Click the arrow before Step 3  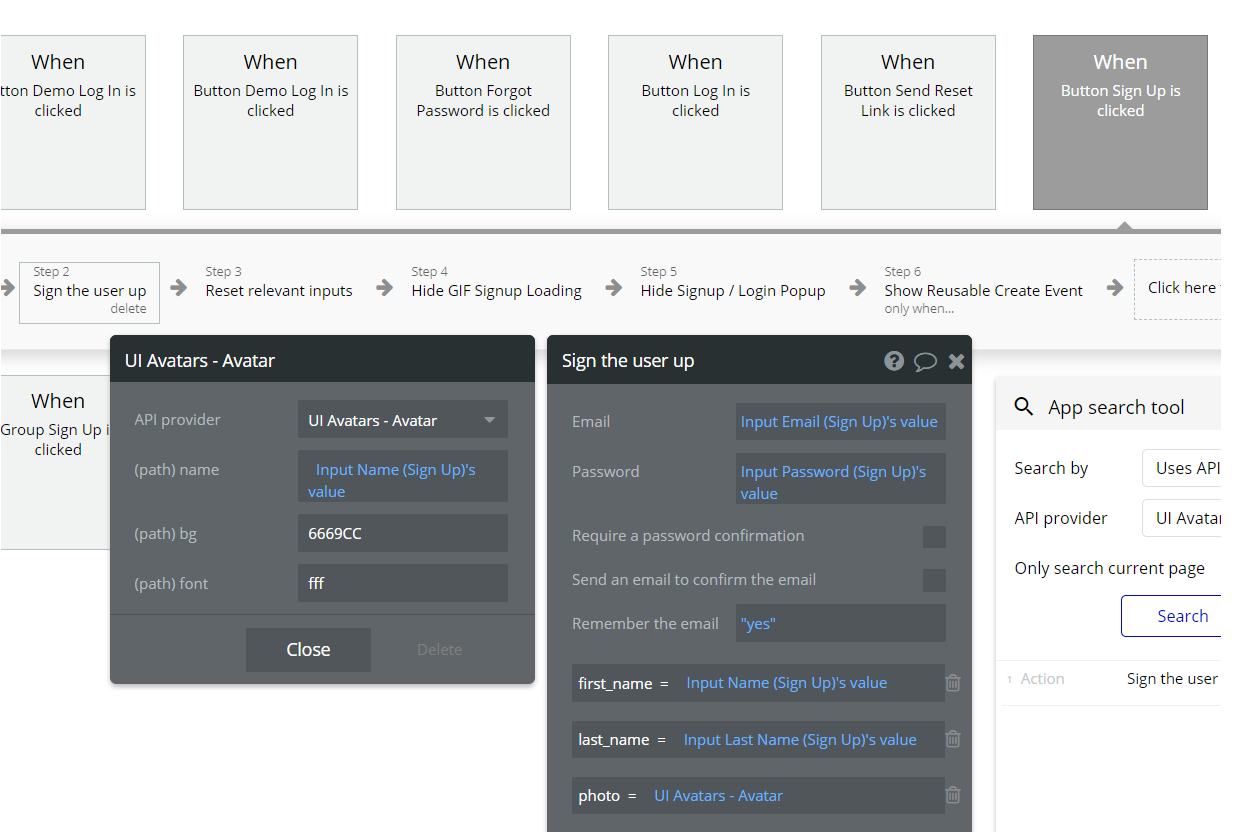click(x=179, y=289)
